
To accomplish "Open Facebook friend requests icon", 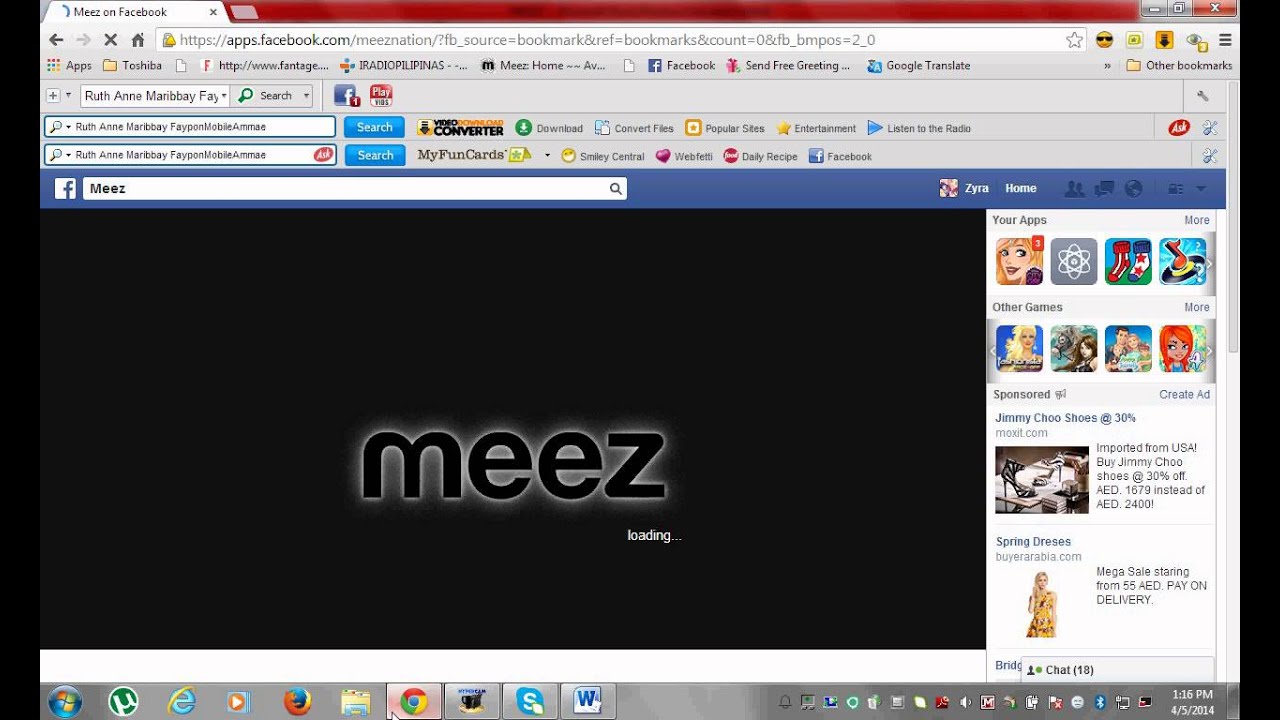I will (1075, 188).
